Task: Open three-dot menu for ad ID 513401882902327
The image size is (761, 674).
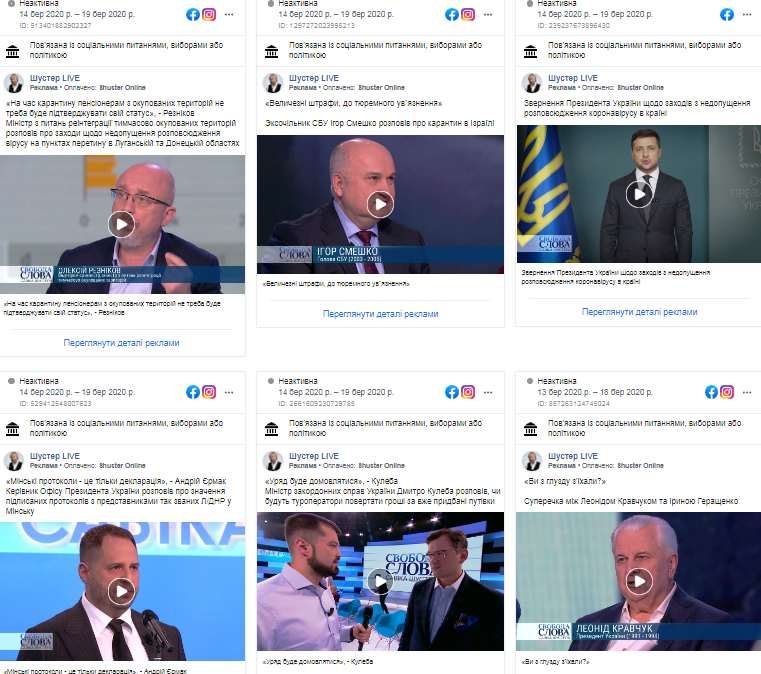Action: tap(229, 15)
